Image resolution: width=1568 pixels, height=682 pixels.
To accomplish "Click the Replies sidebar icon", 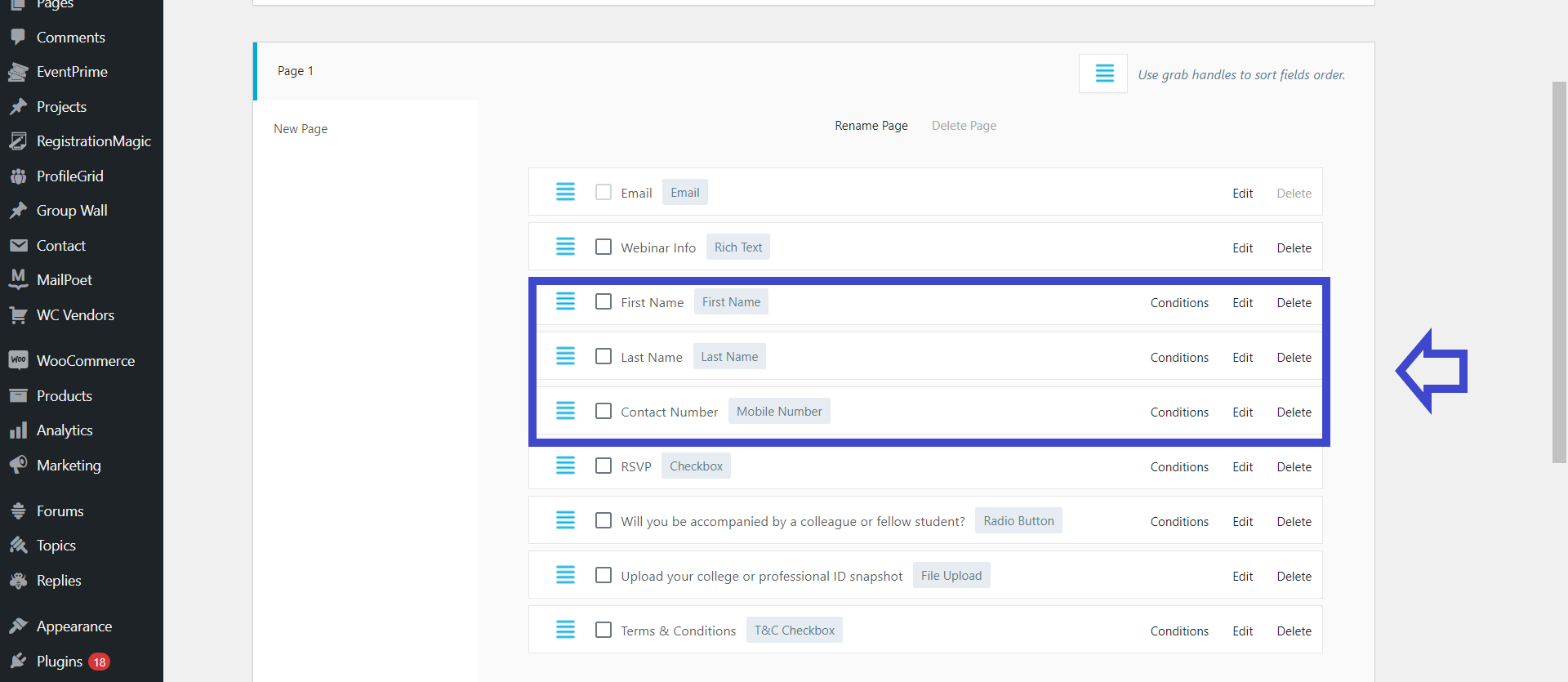I will pyautogui.click(x=18, y=581).
